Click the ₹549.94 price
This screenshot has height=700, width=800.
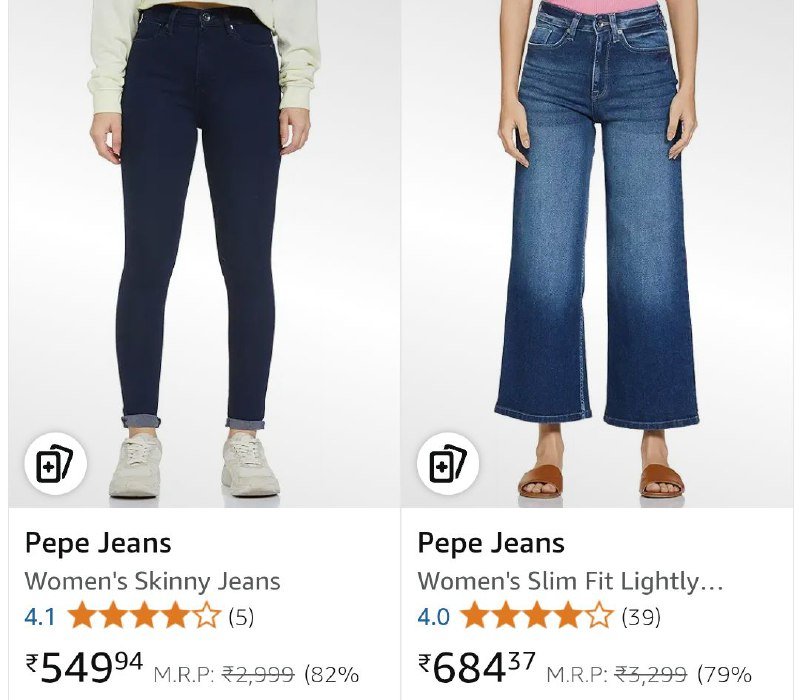pos(85,667)
